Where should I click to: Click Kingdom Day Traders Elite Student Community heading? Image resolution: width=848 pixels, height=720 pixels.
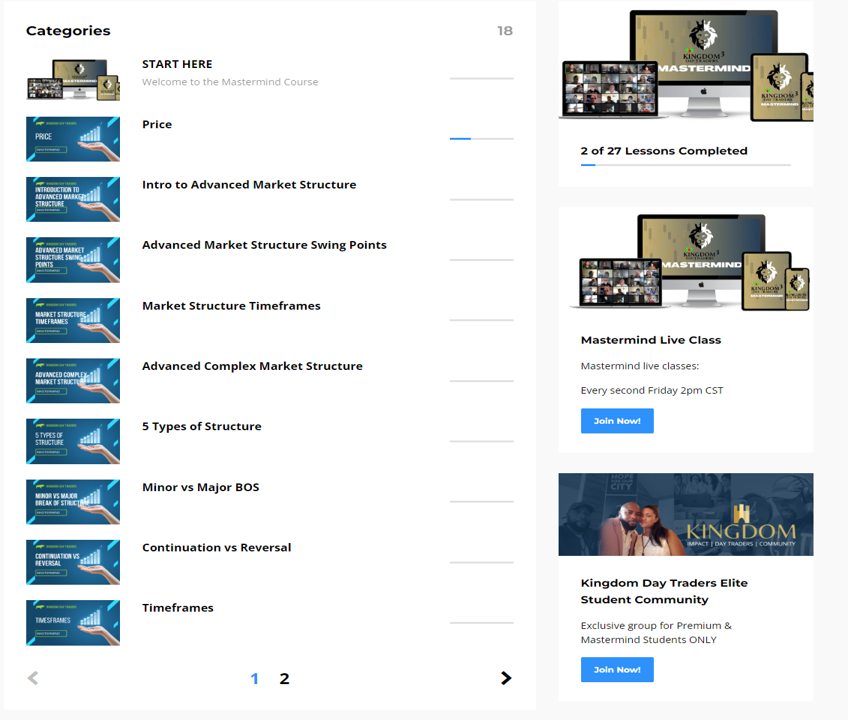point(664,591)
